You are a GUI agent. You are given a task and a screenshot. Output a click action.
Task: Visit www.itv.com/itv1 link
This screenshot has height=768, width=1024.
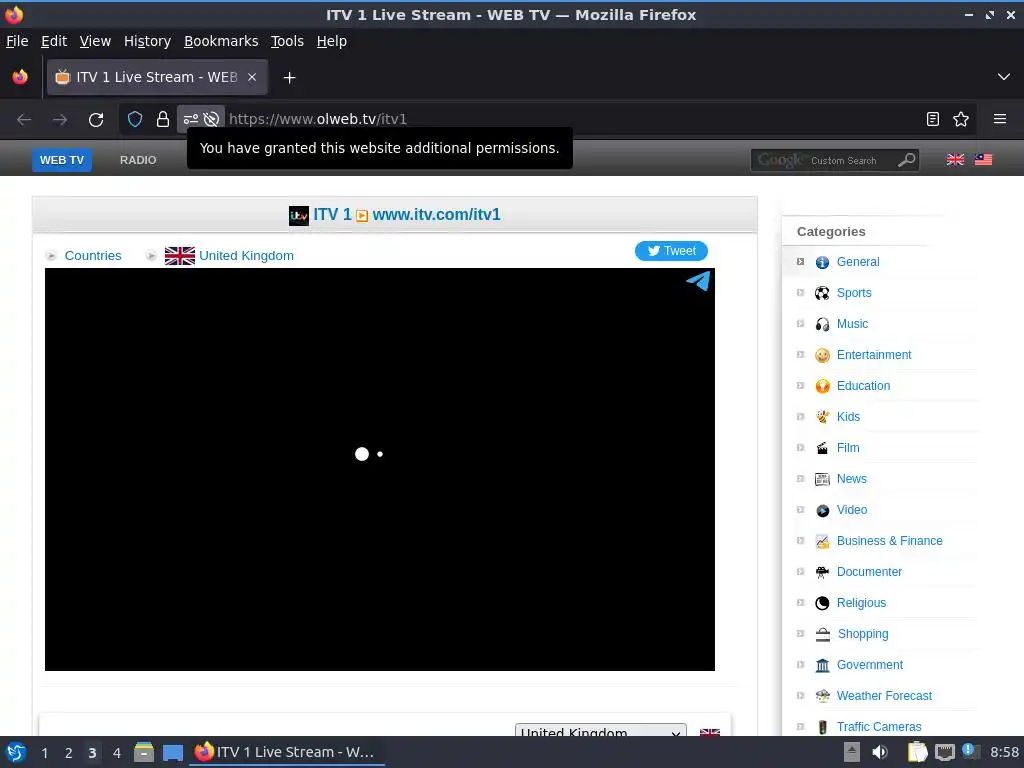[x=436, y=214]
